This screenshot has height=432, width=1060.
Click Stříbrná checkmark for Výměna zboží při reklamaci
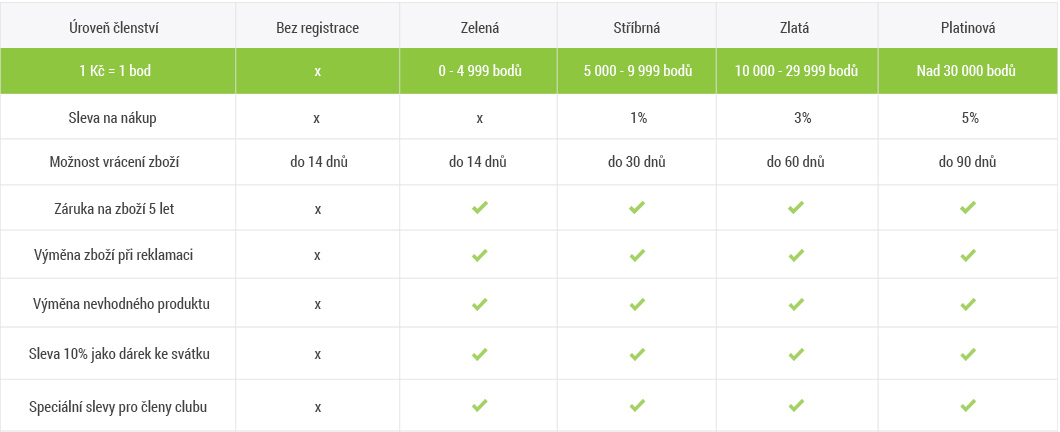click(637, 255)
